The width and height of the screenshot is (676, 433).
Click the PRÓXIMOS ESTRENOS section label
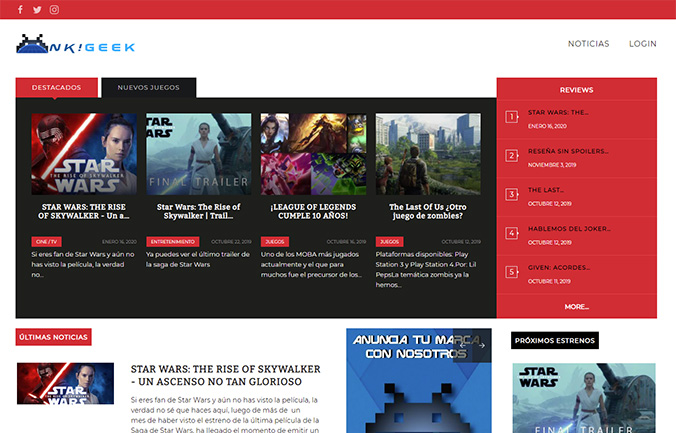[x=554, y=340]
